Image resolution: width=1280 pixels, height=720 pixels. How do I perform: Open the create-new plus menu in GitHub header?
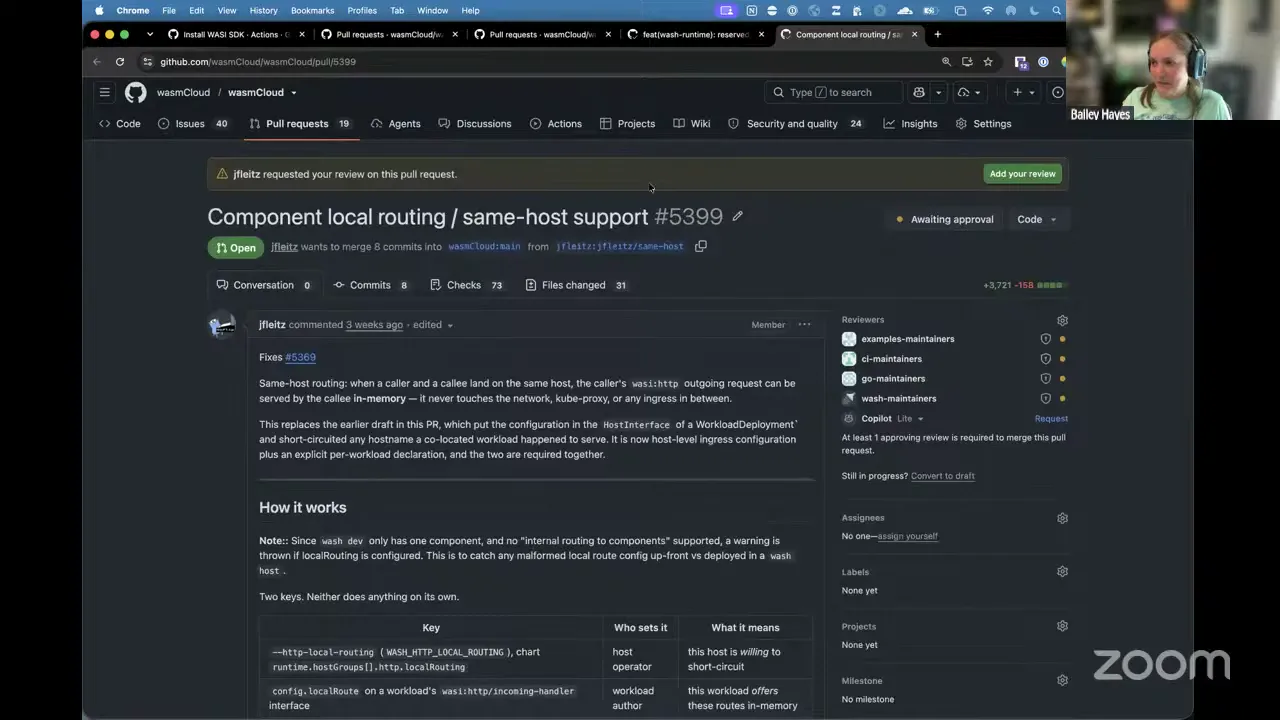pos(1017,93)
